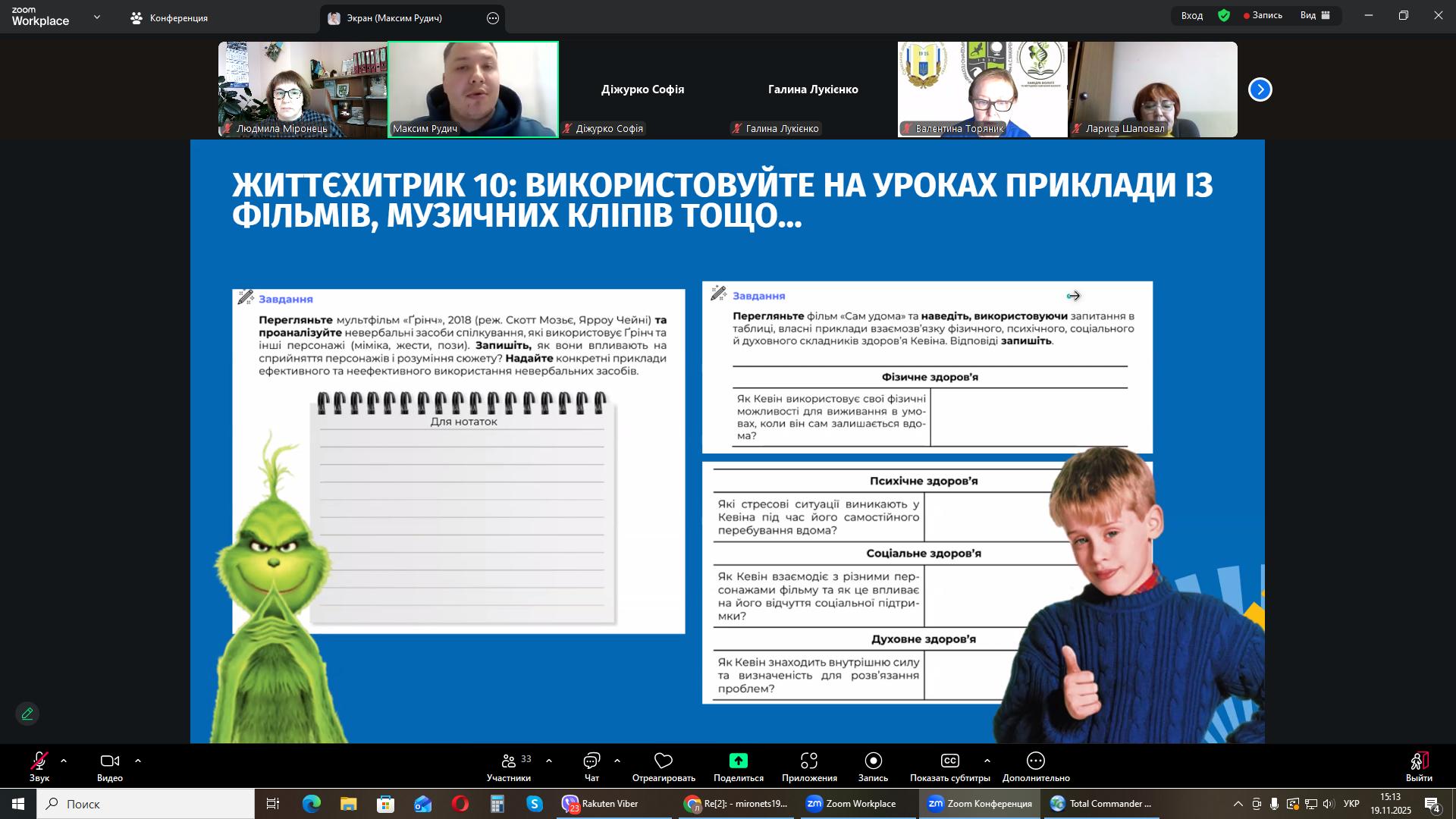
Task: Toggle microphone mute (Звук) button
Action: (39, 761)
